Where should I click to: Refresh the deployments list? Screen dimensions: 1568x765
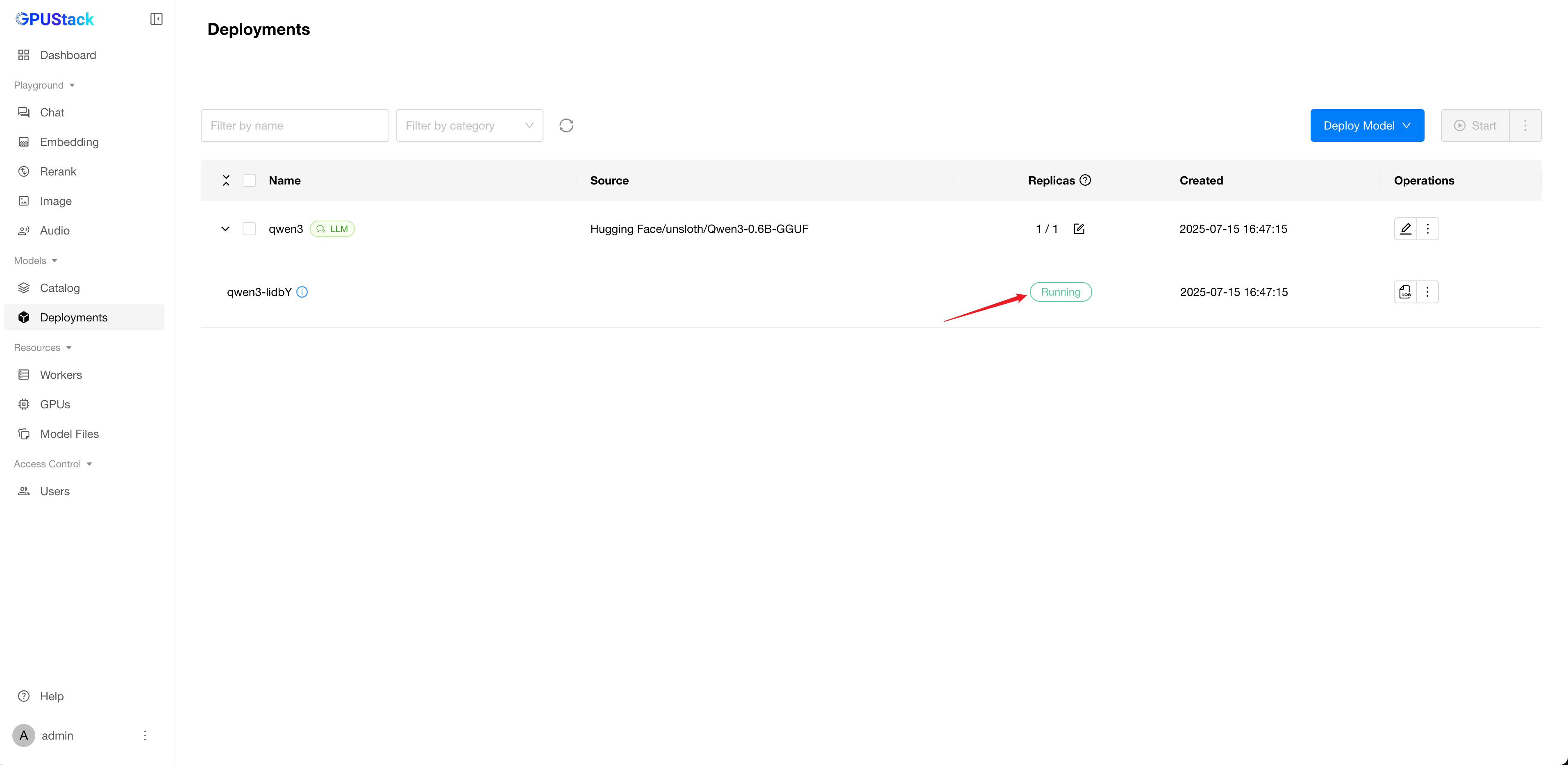(x=566, y=125)
